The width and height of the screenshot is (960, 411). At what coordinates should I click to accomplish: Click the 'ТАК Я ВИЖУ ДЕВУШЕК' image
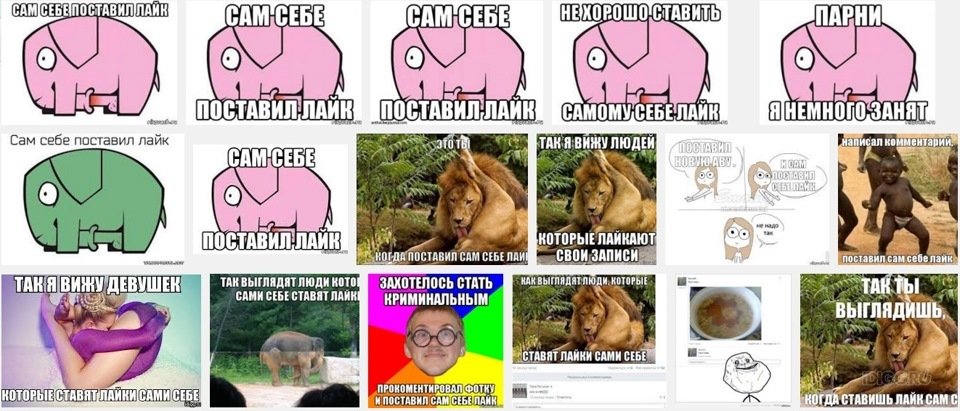101,341
